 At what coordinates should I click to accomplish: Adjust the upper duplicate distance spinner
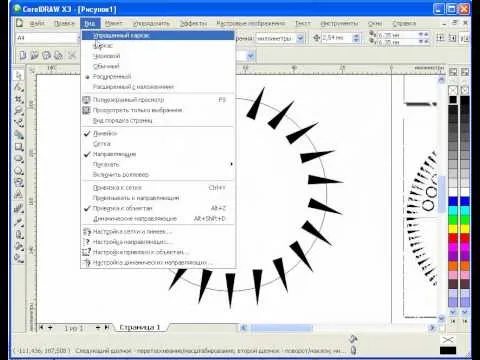[x=423, y=35]
